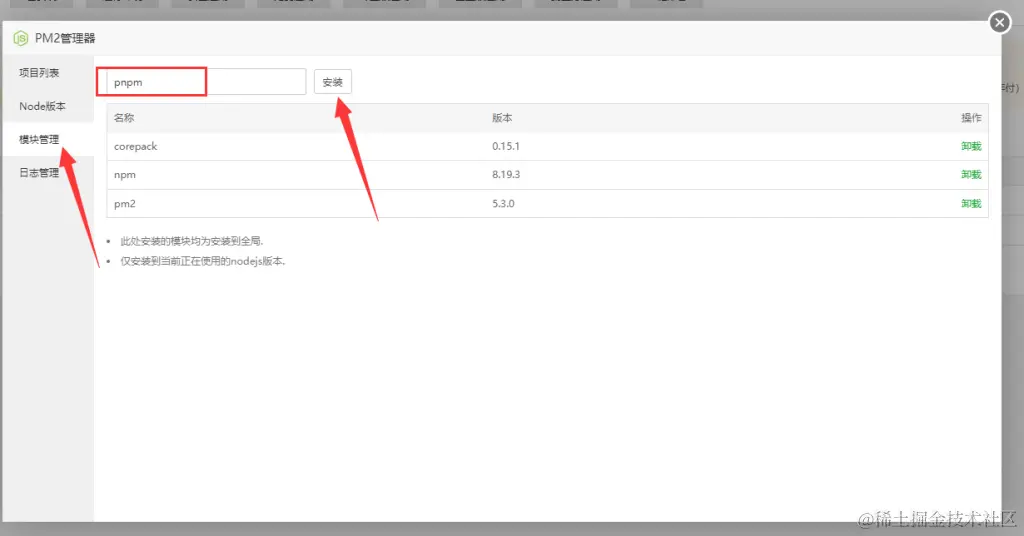The height and width of the screenshot is (536, 1024).
Task: Switch to the Node版本 tab
Action: (x=42, y=106)
